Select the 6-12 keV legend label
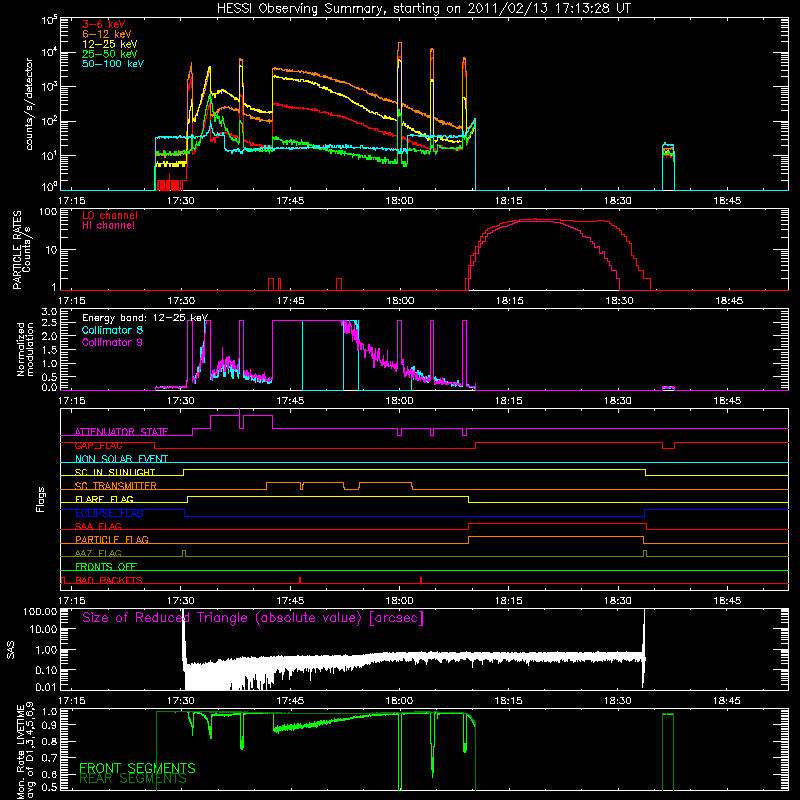Image resolution: width=800 pixels, height=800 pixels. pos(107,34)
